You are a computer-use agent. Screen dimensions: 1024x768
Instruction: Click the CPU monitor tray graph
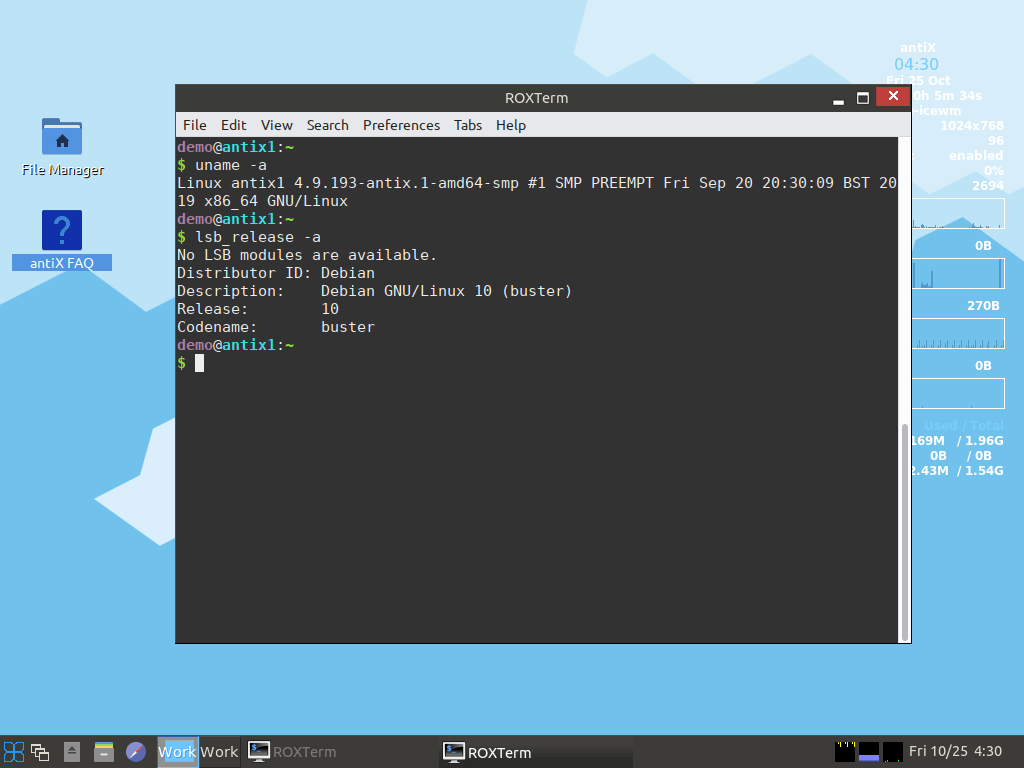(x=845, y=751)
